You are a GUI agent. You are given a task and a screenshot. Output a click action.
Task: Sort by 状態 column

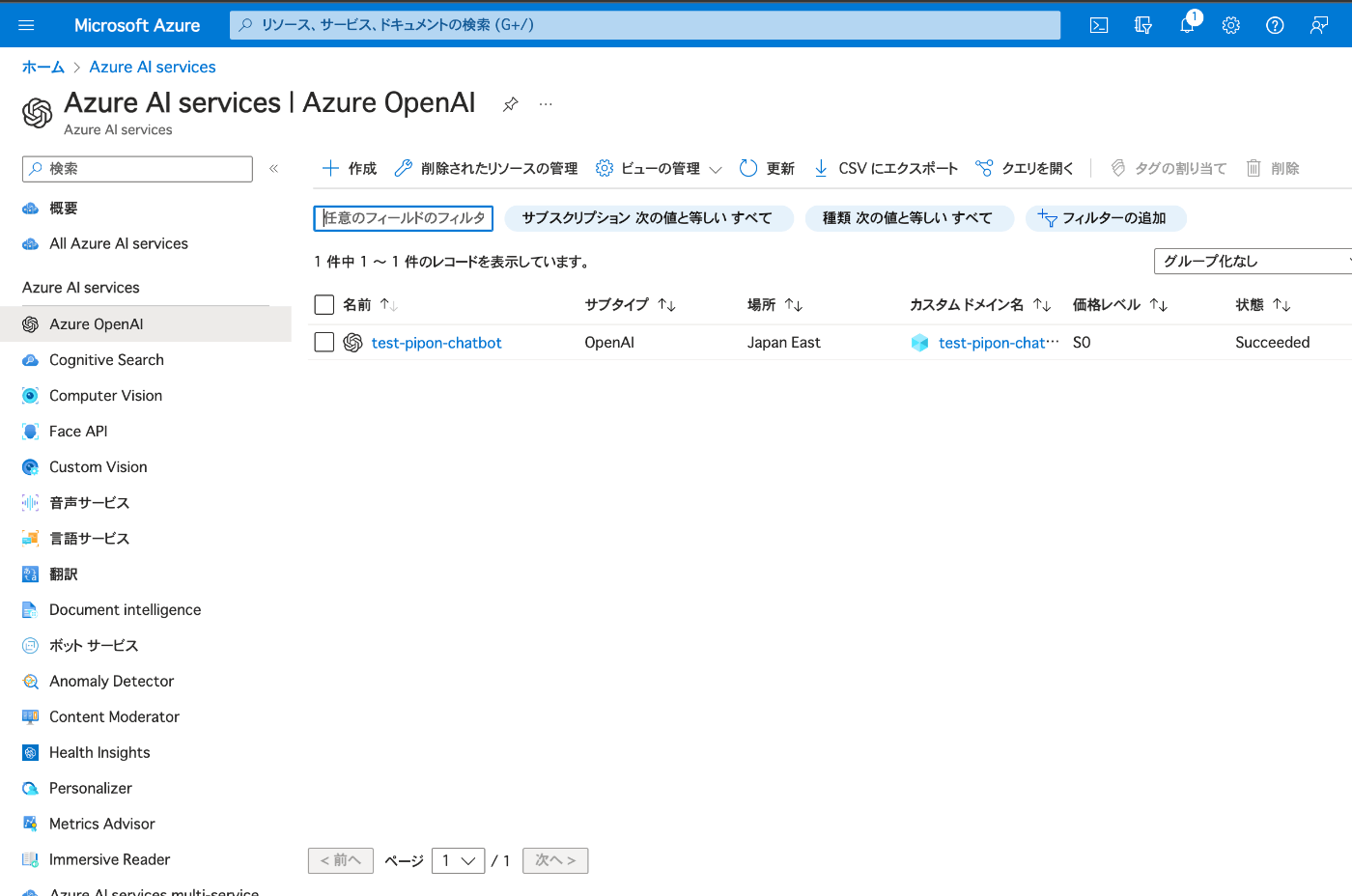(x=1263, y=305)
